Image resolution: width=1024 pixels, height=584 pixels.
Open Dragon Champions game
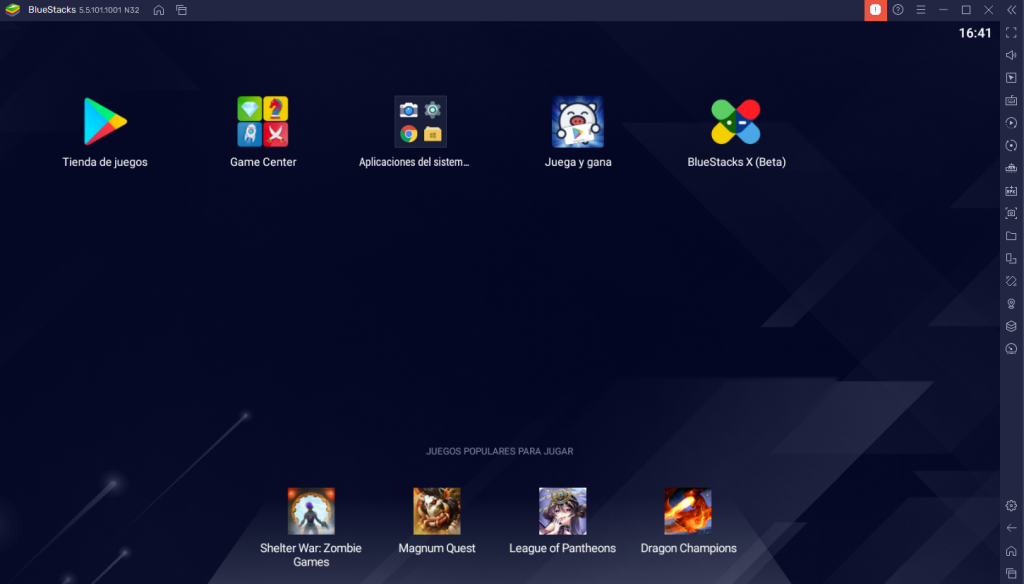(688, 512)
